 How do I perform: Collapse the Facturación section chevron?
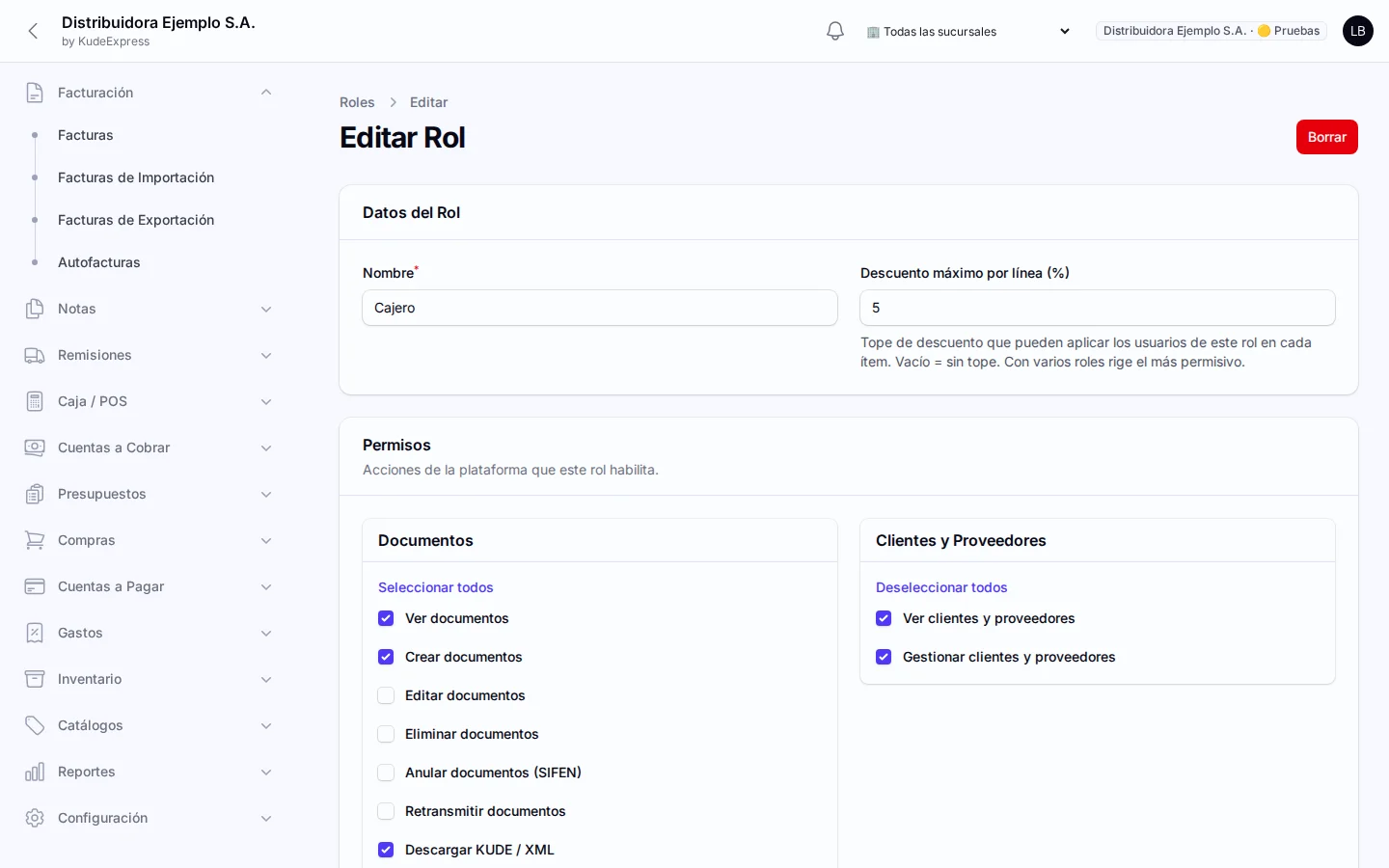click(x=266, y=93)
